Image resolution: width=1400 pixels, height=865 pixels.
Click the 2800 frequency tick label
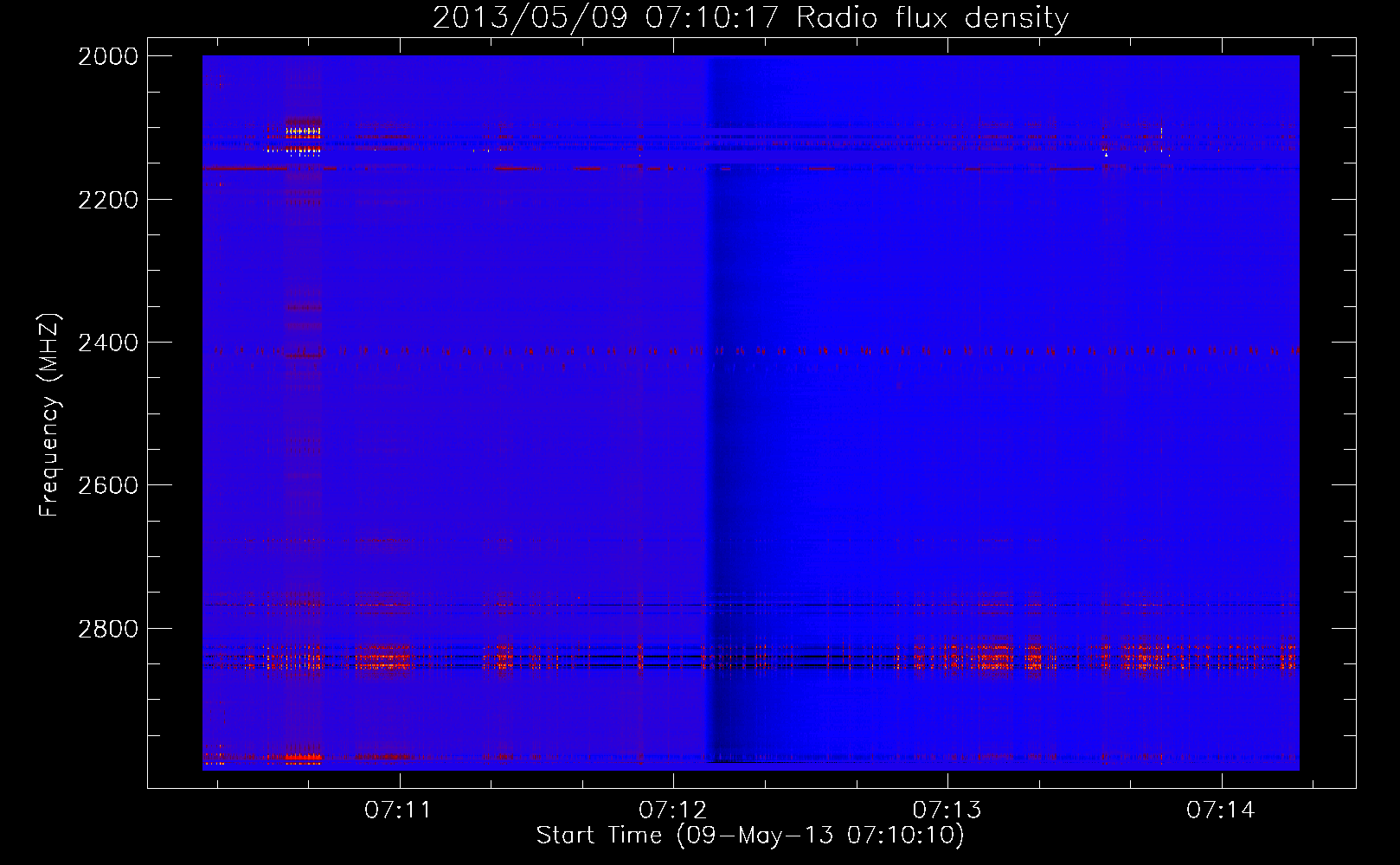click(108, 629)
